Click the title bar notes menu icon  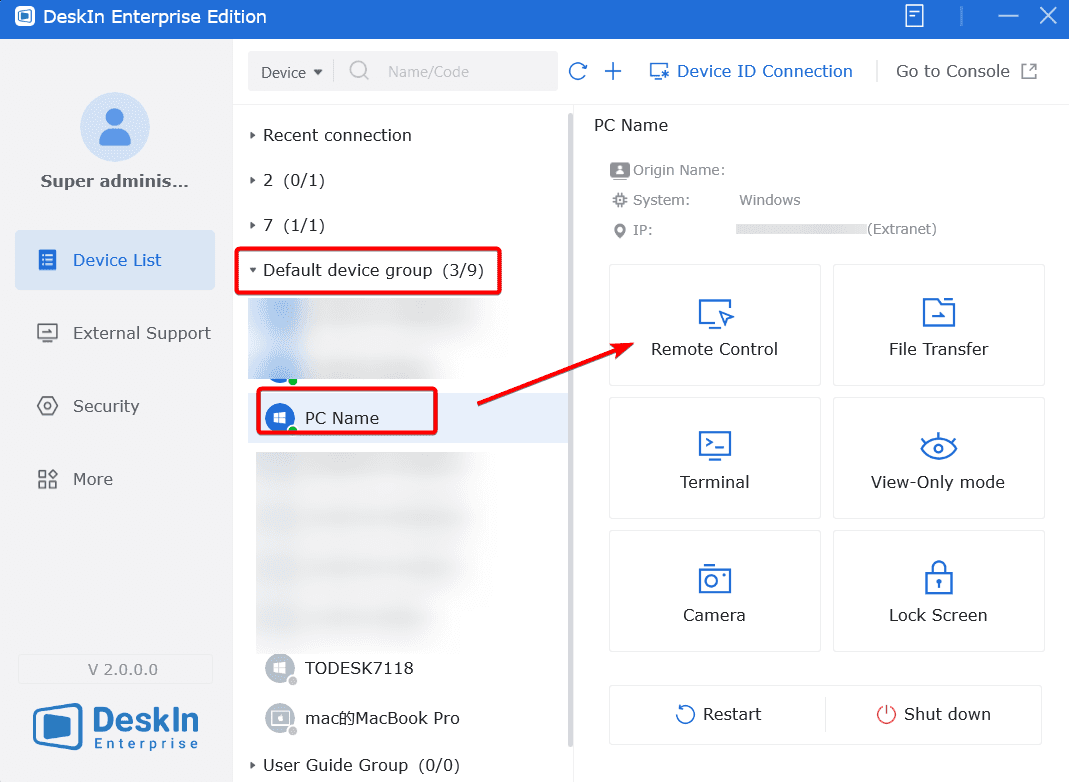914,15
